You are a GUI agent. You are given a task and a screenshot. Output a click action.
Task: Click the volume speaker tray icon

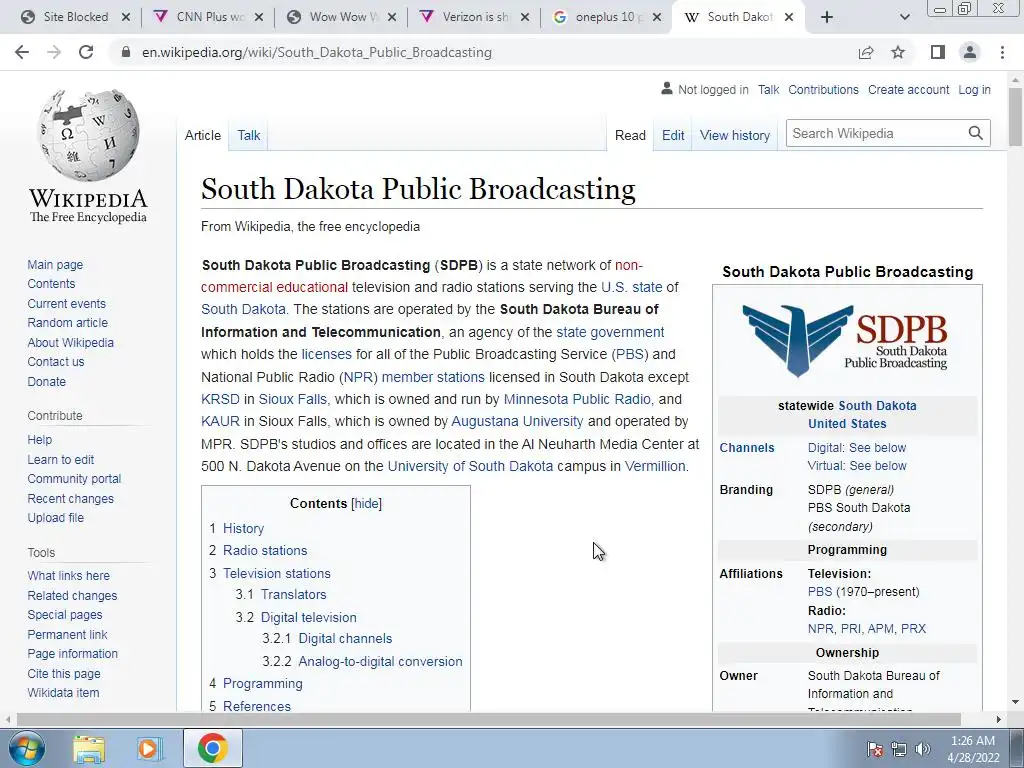point(922,748)
